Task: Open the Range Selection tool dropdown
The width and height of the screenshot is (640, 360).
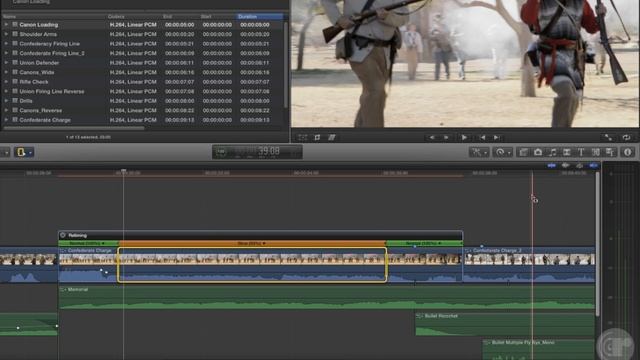Action: point(24,152)
